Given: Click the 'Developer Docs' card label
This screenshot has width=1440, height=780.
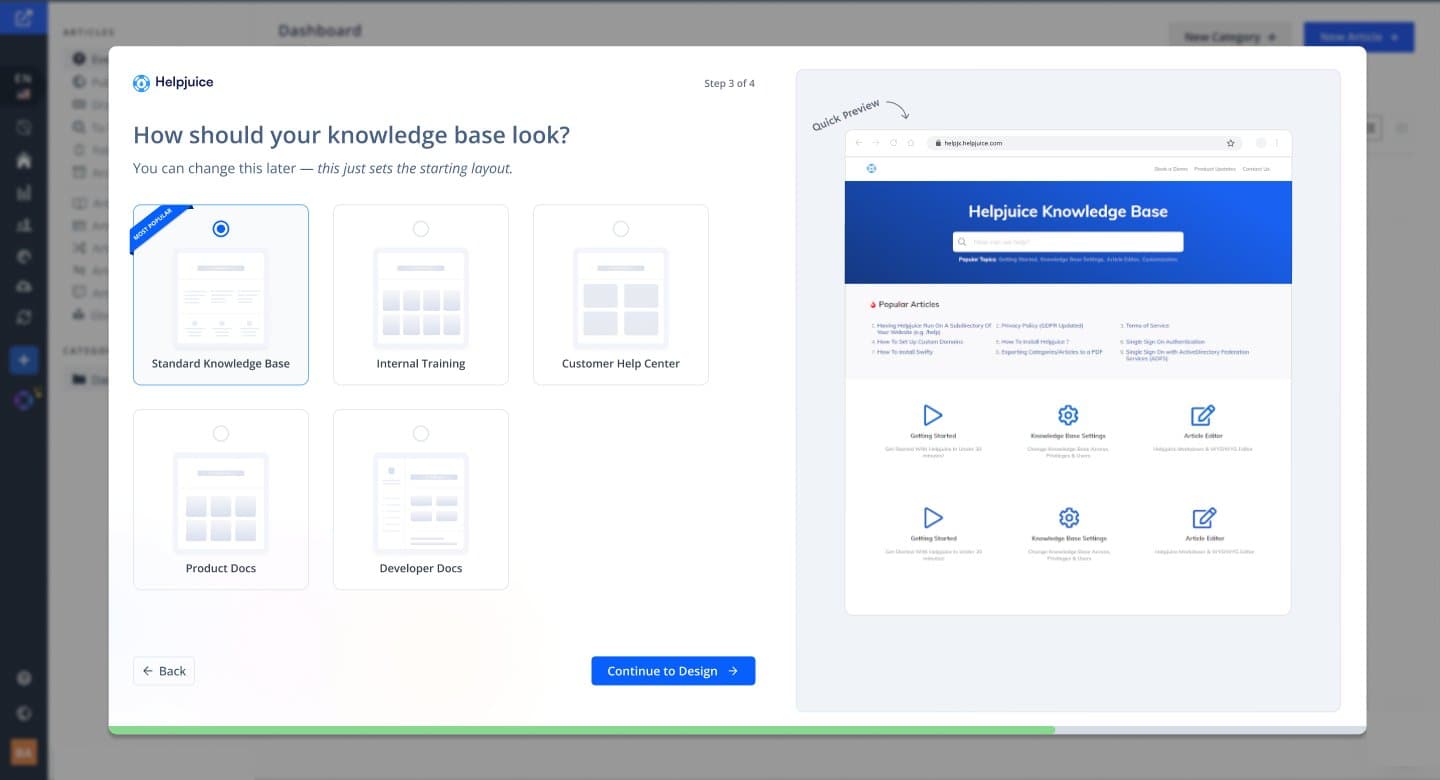Looking at the screenshot, I should click(x=421, y=568).
